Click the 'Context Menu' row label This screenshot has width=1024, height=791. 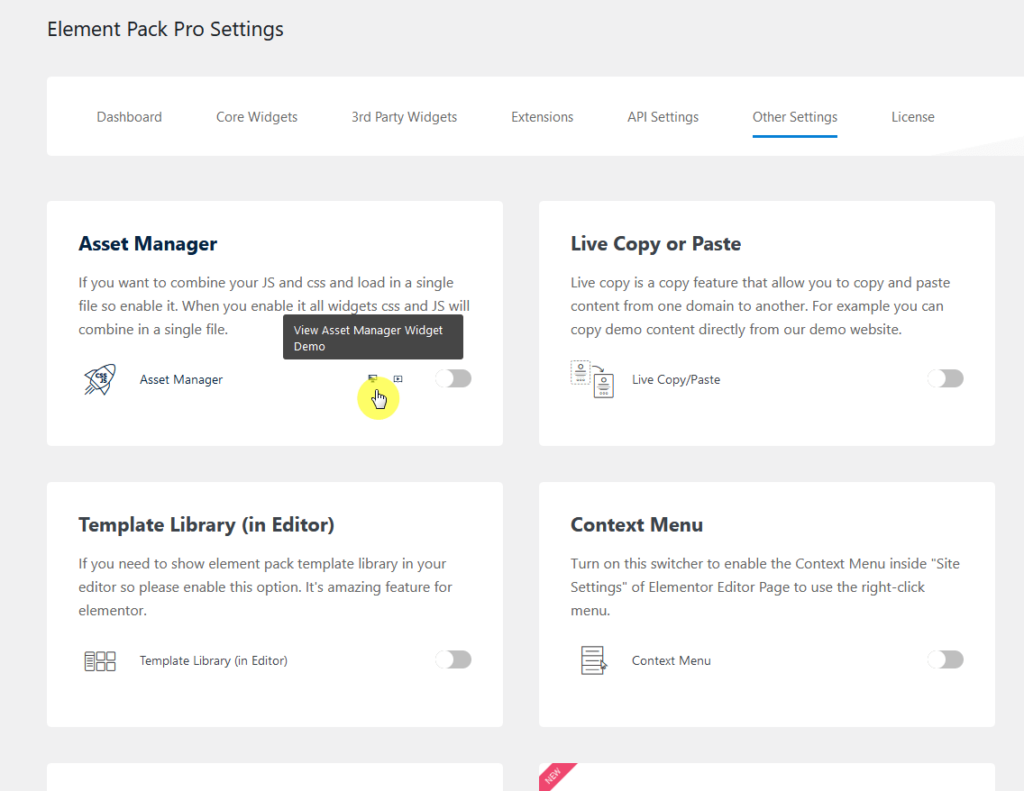pos(671,660)
